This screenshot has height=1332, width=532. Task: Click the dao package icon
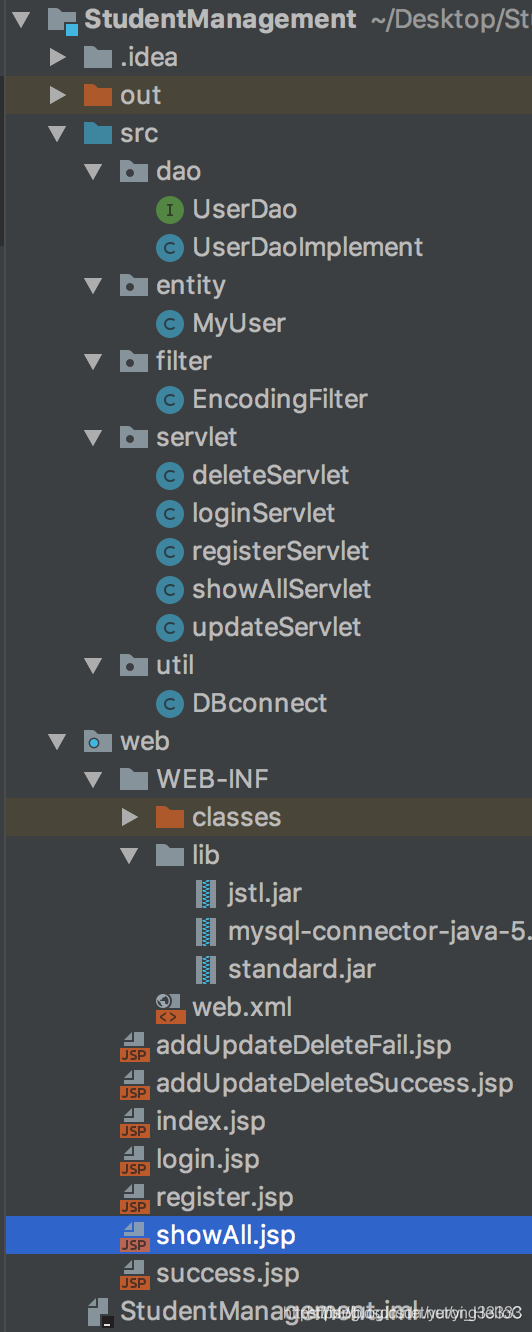(x=134, y=171)
